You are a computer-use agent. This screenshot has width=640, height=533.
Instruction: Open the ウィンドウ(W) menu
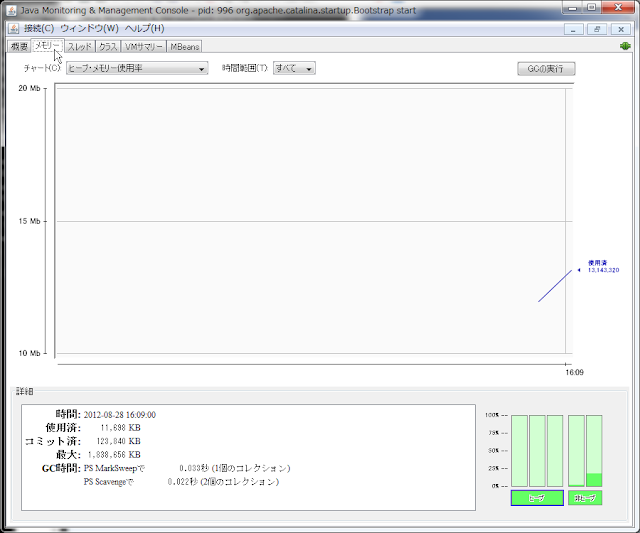coord(89,29)
